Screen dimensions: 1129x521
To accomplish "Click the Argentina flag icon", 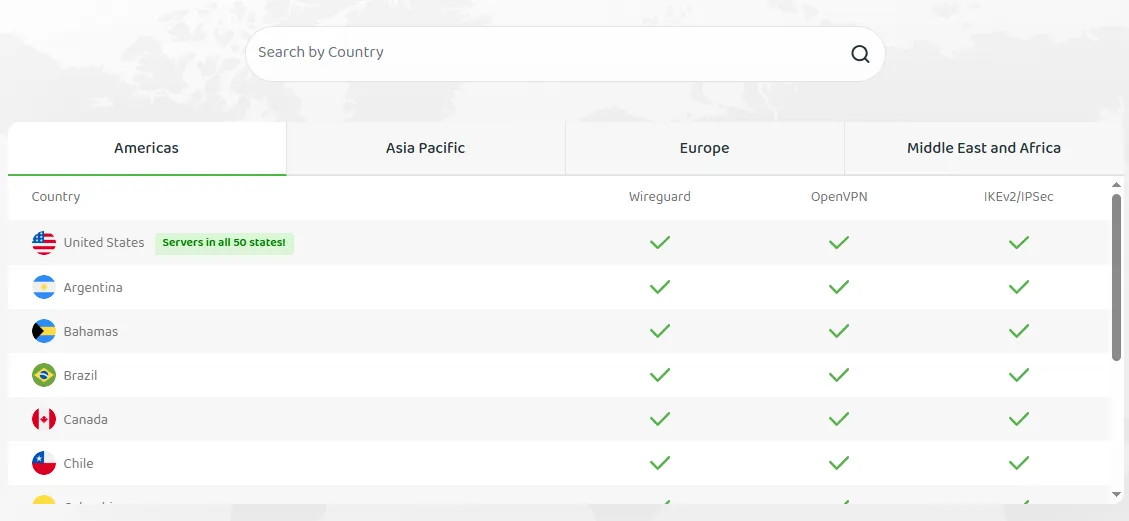I will pyautogui.click(x=44, y=287).
